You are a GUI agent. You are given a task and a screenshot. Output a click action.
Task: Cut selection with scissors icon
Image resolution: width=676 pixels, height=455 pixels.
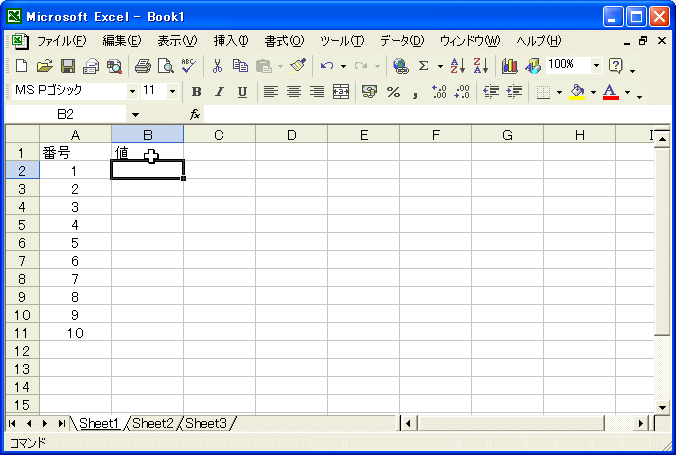(217, 66)
